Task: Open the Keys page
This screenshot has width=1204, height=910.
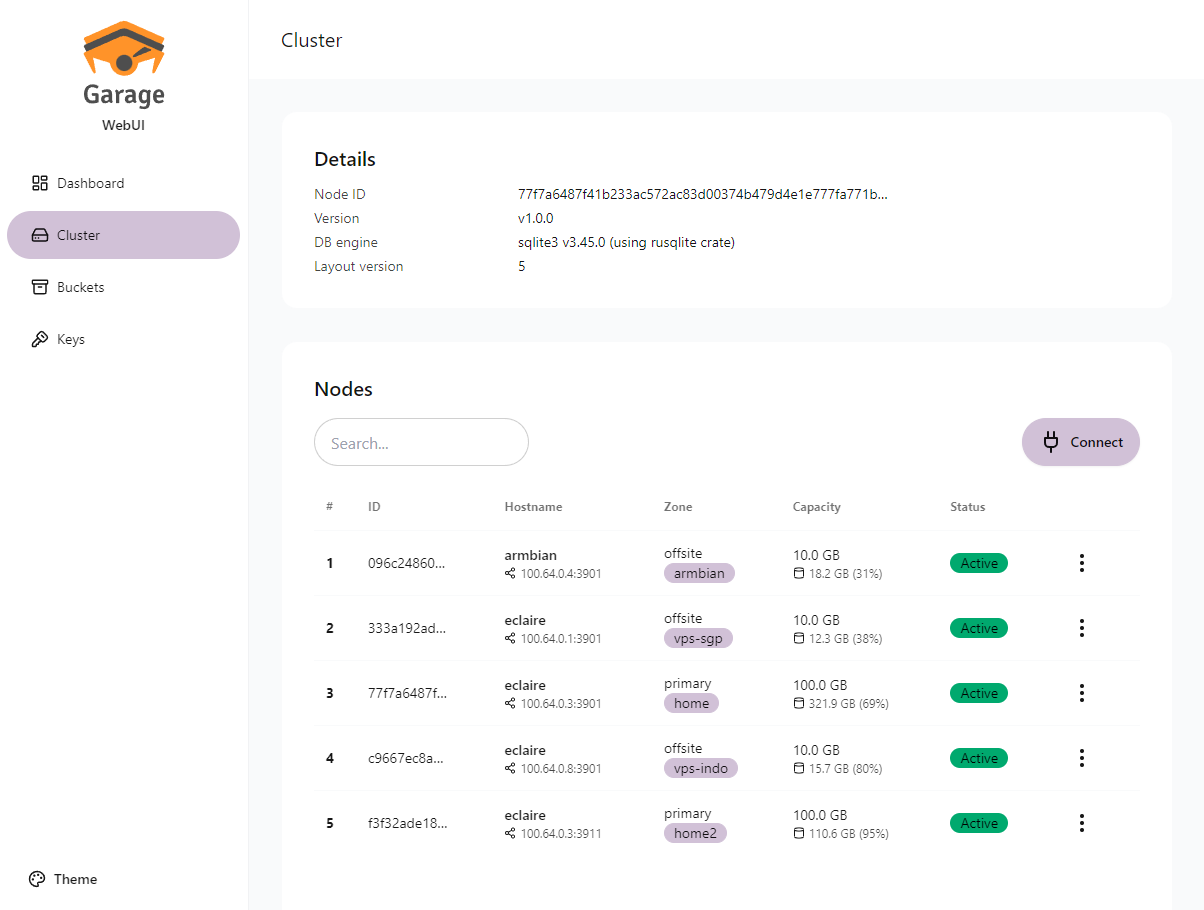Action: coord(70,339)
